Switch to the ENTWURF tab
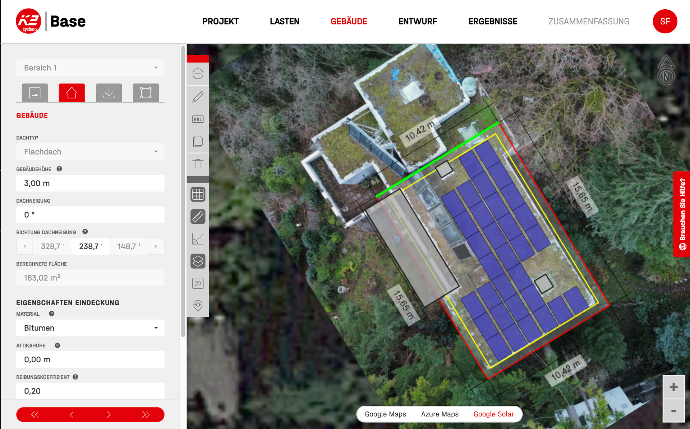The width and height of the screenshot is (690, 429). tap(418, 21)
